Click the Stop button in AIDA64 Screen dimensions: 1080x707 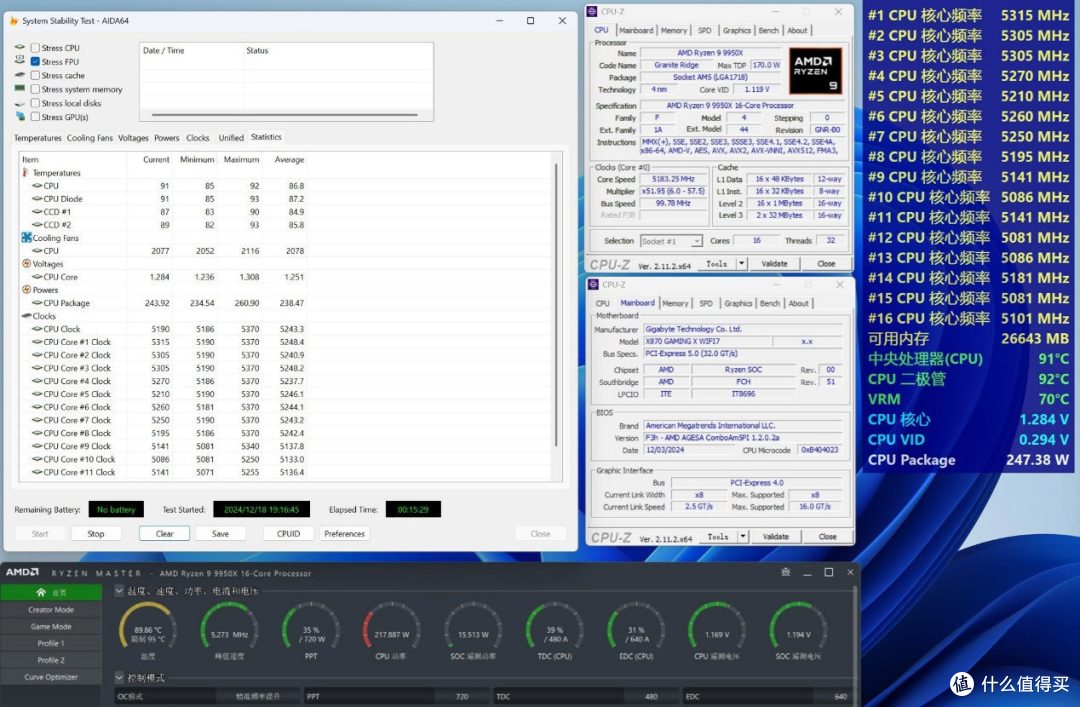96,534
